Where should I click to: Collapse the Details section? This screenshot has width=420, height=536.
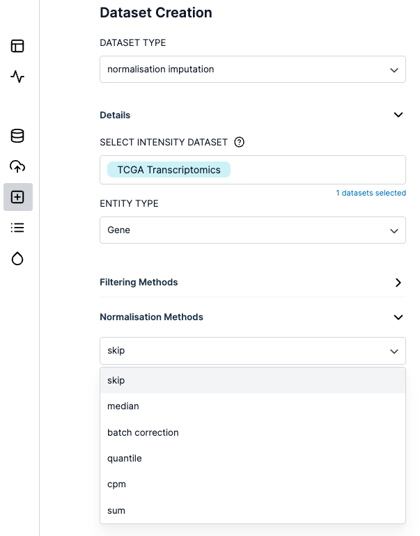coord(398,115)
